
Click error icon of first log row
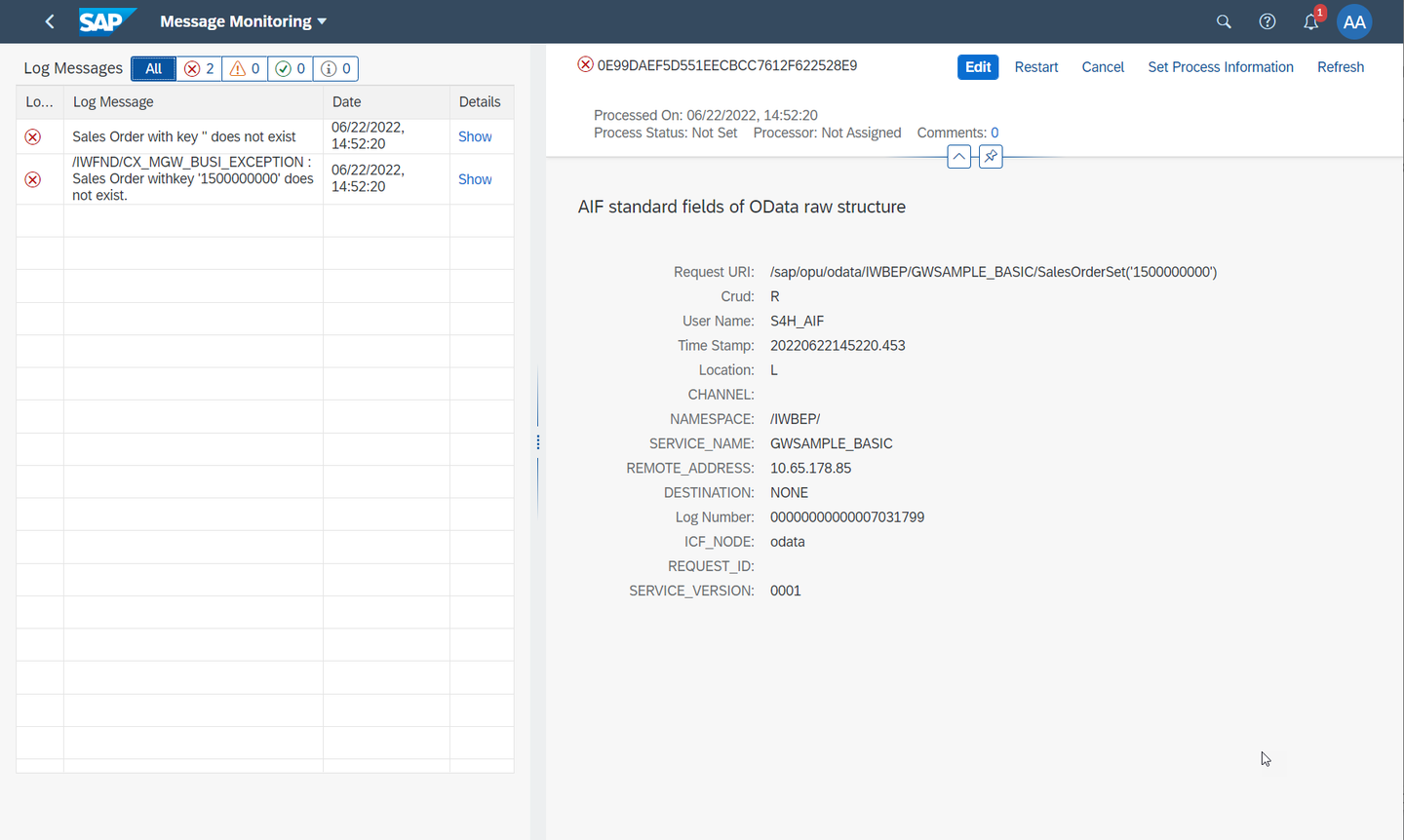33,136
